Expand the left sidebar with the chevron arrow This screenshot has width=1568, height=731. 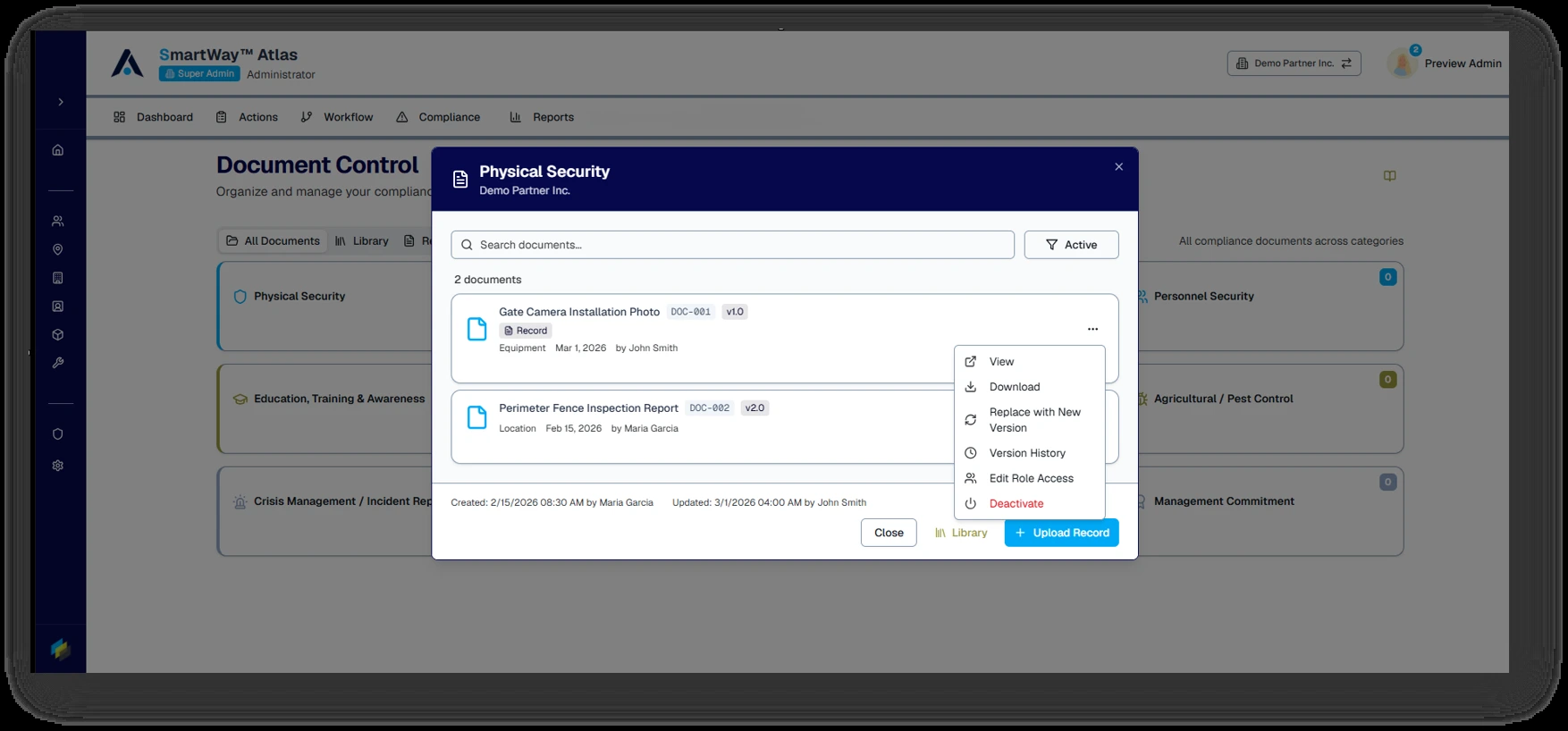coord(60,102)
